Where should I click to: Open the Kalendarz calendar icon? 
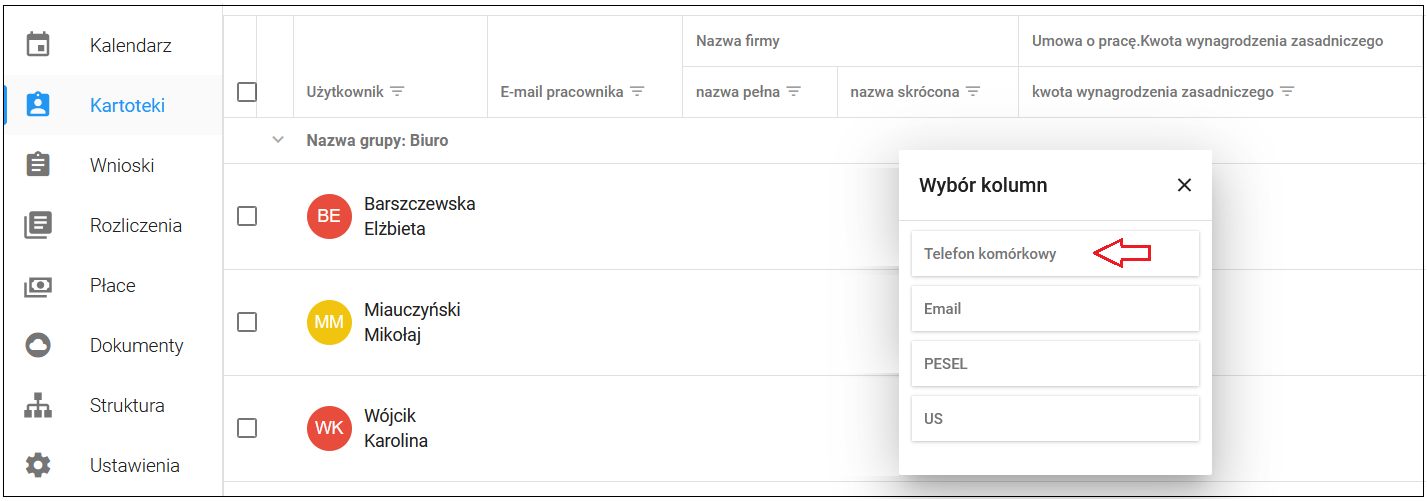(x=38, y=45)
